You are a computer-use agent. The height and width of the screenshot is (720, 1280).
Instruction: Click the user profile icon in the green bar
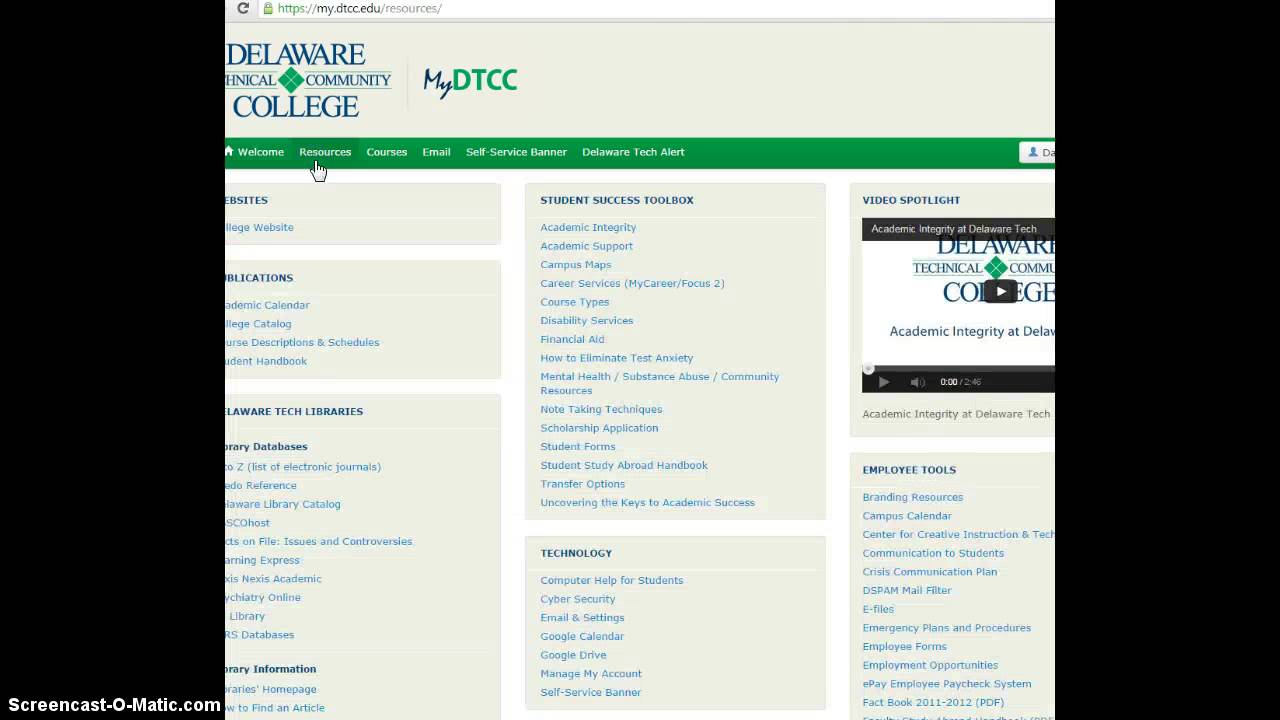(x=1033, y=152)
